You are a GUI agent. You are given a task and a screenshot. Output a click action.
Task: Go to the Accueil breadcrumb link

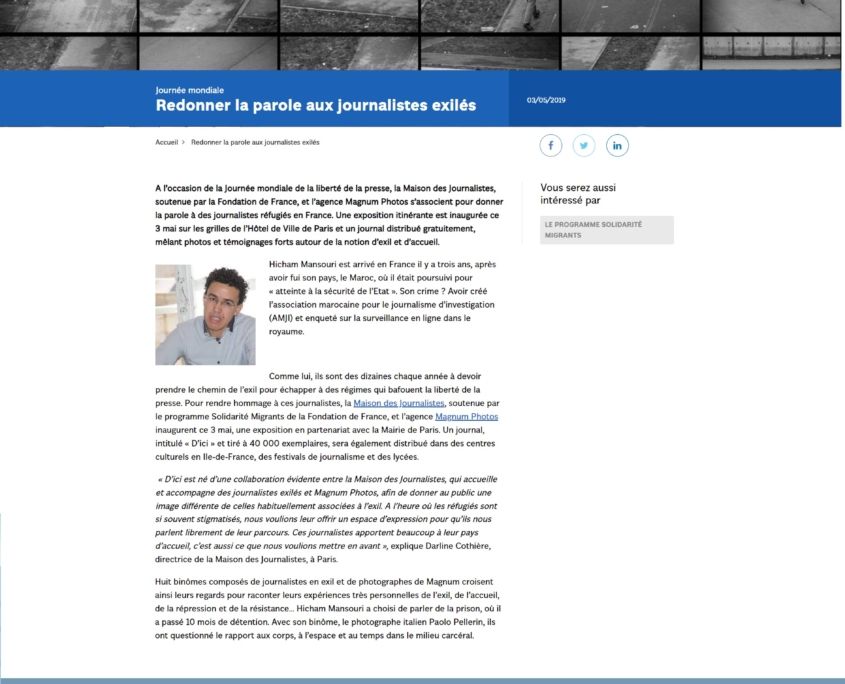pyautogui.click(x=166, y=143)
